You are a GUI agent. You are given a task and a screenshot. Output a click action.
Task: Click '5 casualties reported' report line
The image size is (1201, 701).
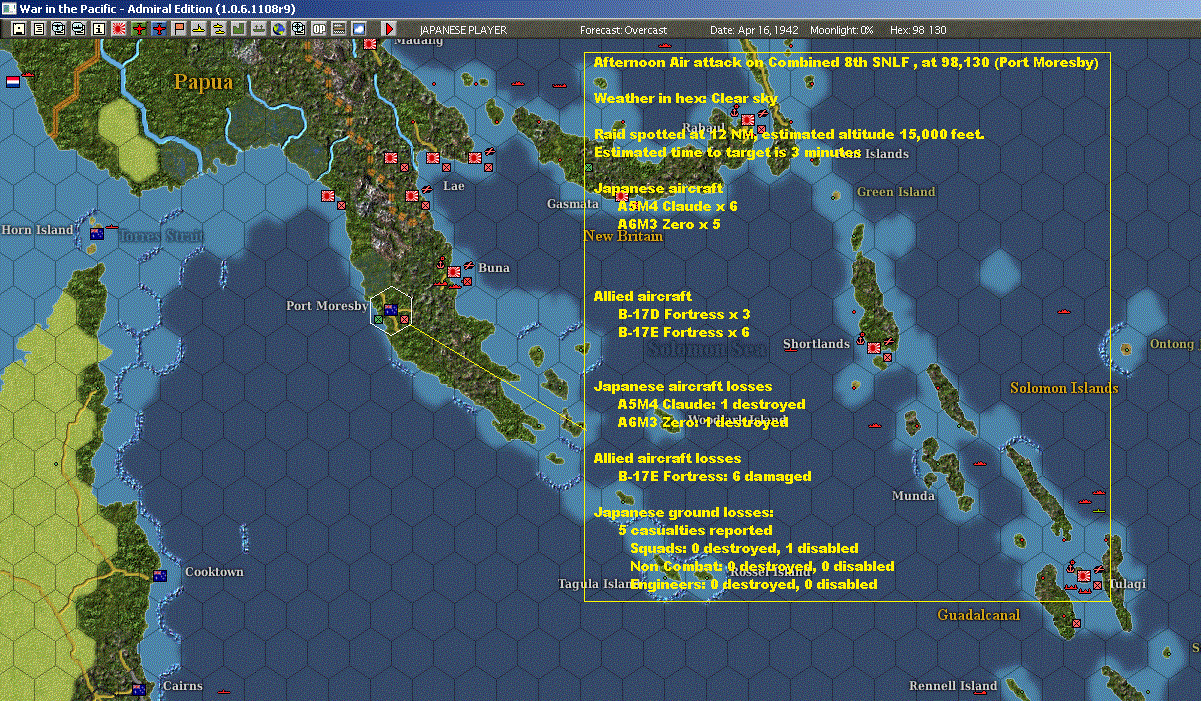click(695, 530)
